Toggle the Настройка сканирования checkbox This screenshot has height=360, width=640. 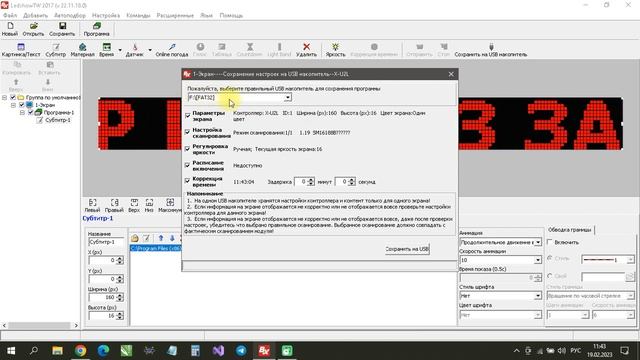(188, 132)
